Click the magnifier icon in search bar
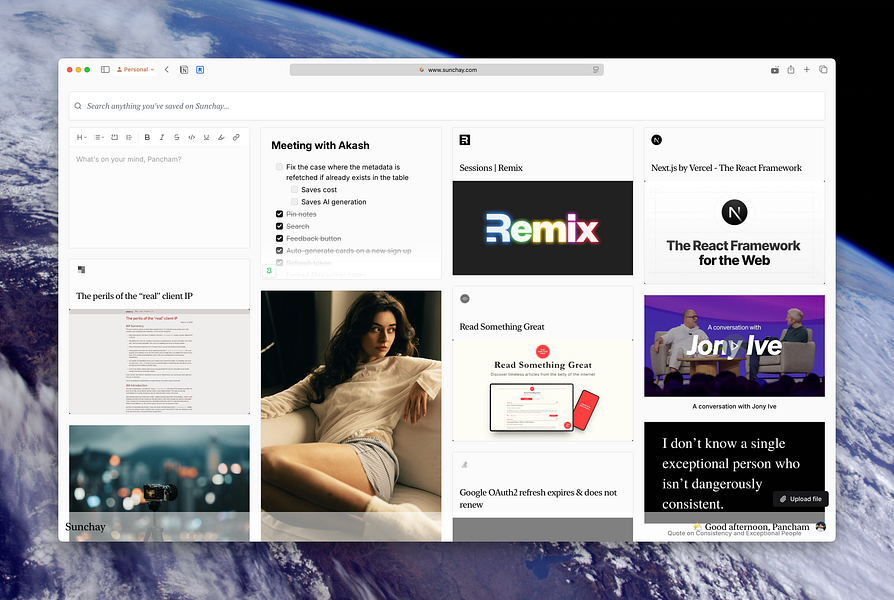This screenshot has width=894, height=600. (78, 106)
